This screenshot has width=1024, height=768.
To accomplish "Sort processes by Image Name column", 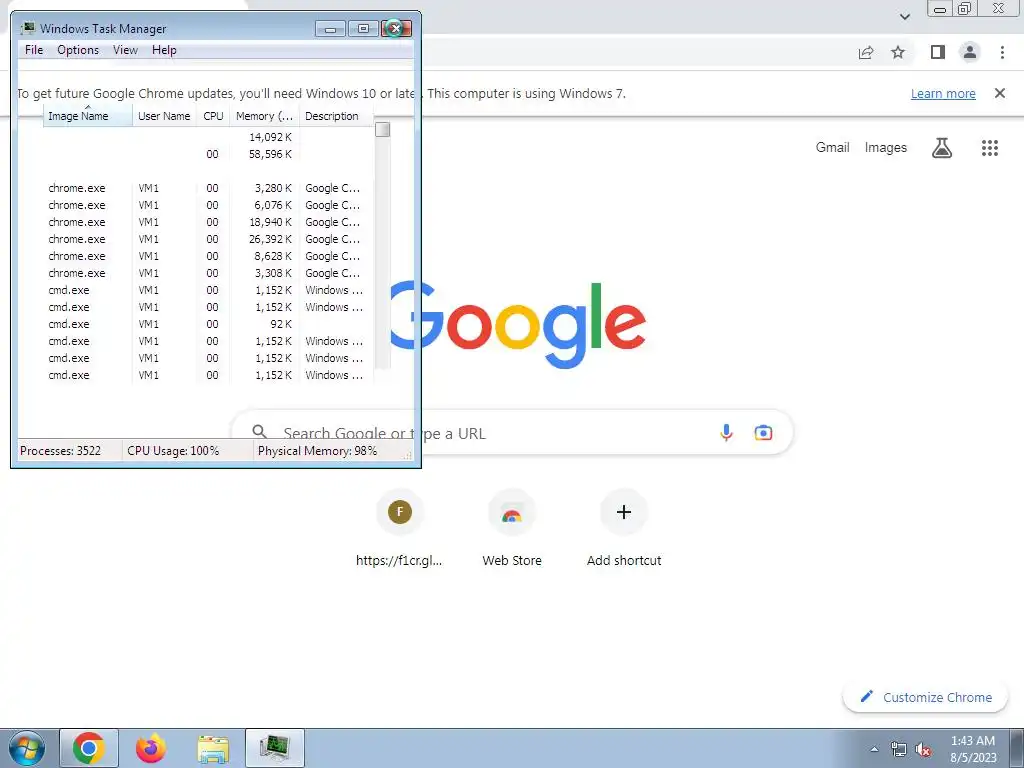I will 88,116.
